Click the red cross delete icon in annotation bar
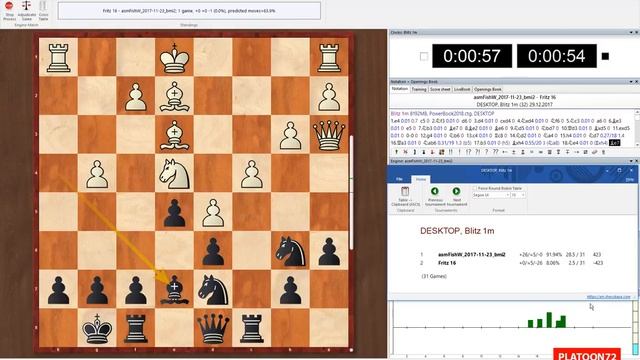The width and height of the screenshot is (640, 360). click(x=405, y=152)
